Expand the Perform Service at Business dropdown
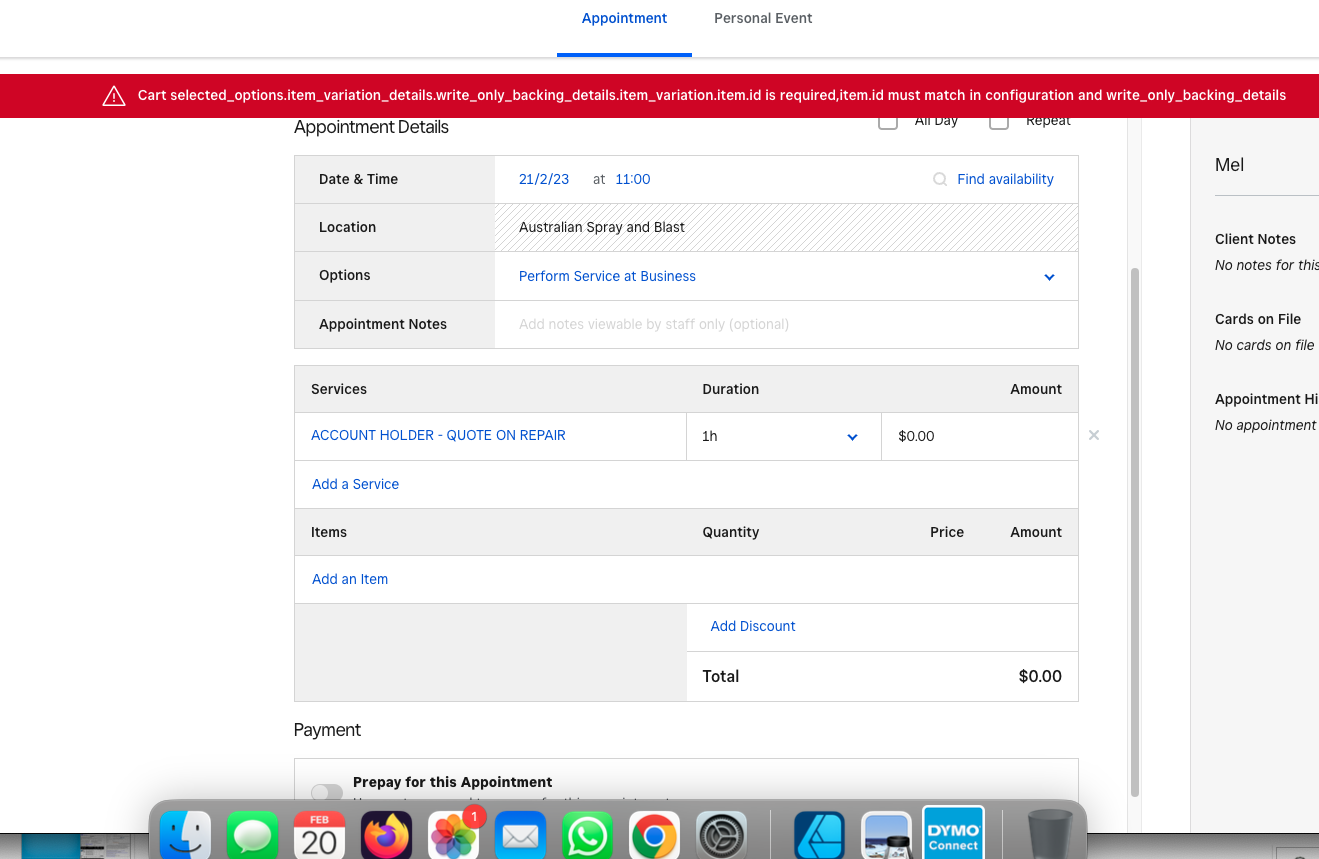The width and height of the screenshot is (1319, 859). click(1049, 277)
